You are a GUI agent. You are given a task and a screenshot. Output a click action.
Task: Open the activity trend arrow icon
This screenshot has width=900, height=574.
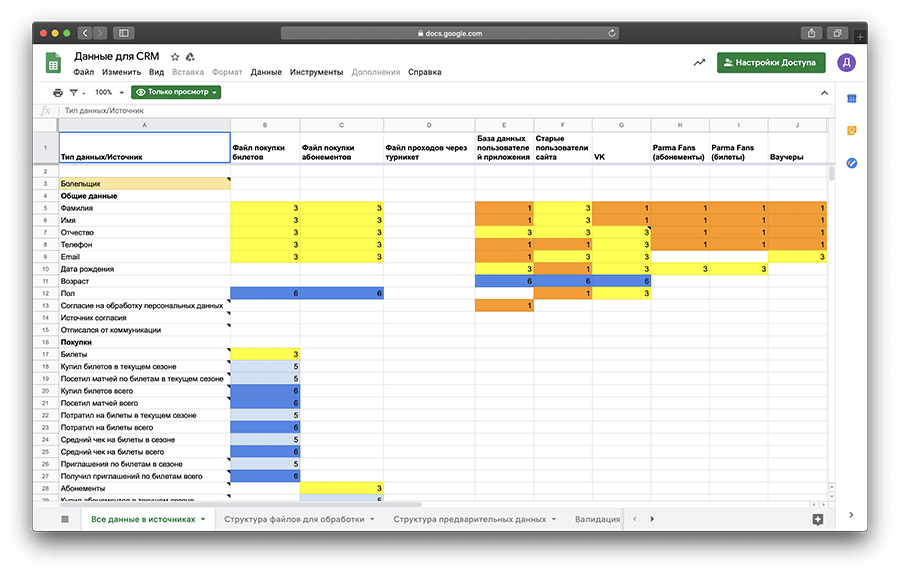coord(699,63)
